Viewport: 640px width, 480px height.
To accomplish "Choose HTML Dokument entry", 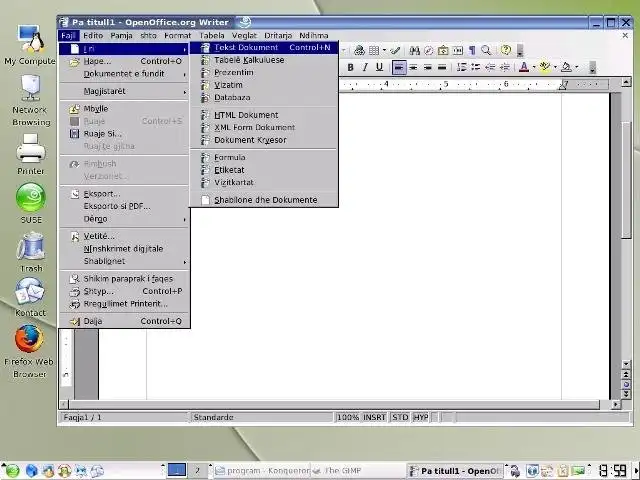I will [264, 115].
